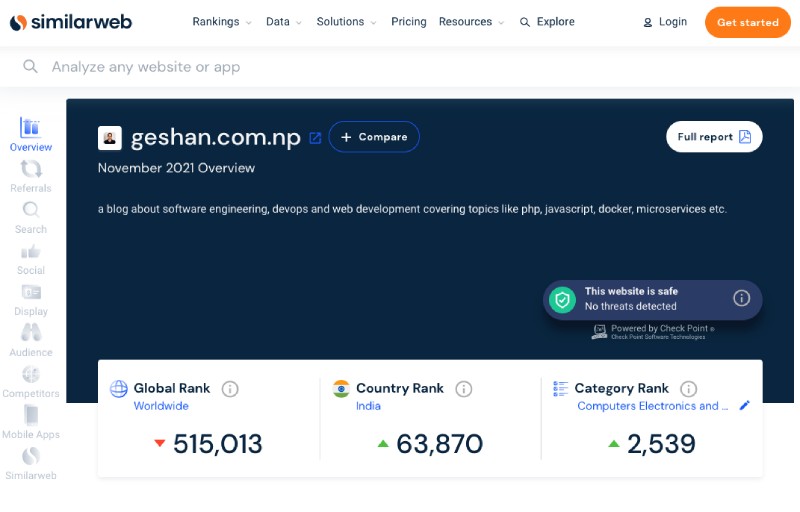Open the Social sidebar section
The height and width of the screenshot is (512, 800).
coord(31,259)
